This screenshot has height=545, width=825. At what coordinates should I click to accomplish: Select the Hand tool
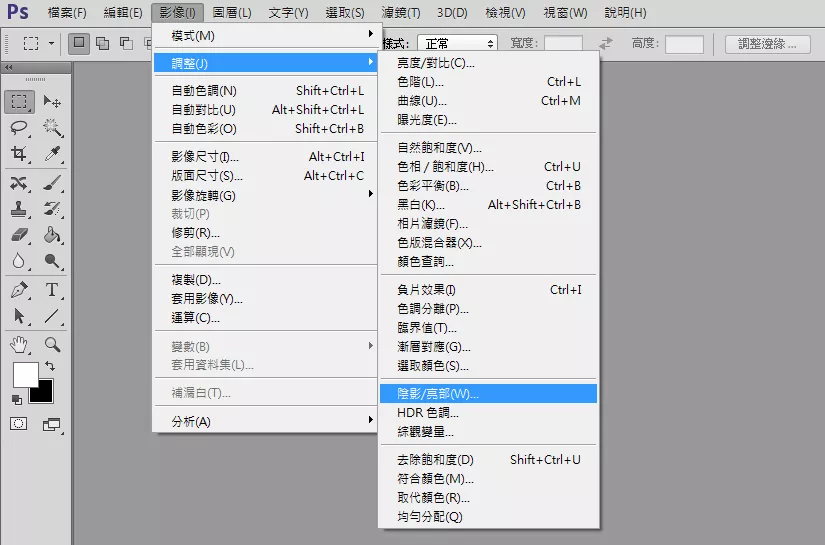tap(19, 345)
